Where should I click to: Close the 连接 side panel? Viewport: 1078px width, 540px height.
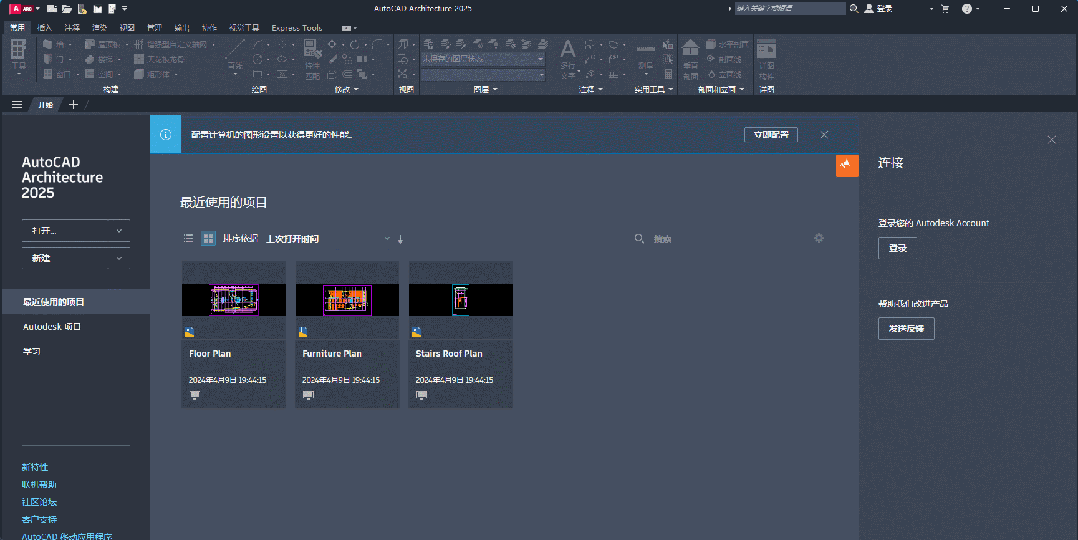pyautogui.click(x=1051, y=140)
